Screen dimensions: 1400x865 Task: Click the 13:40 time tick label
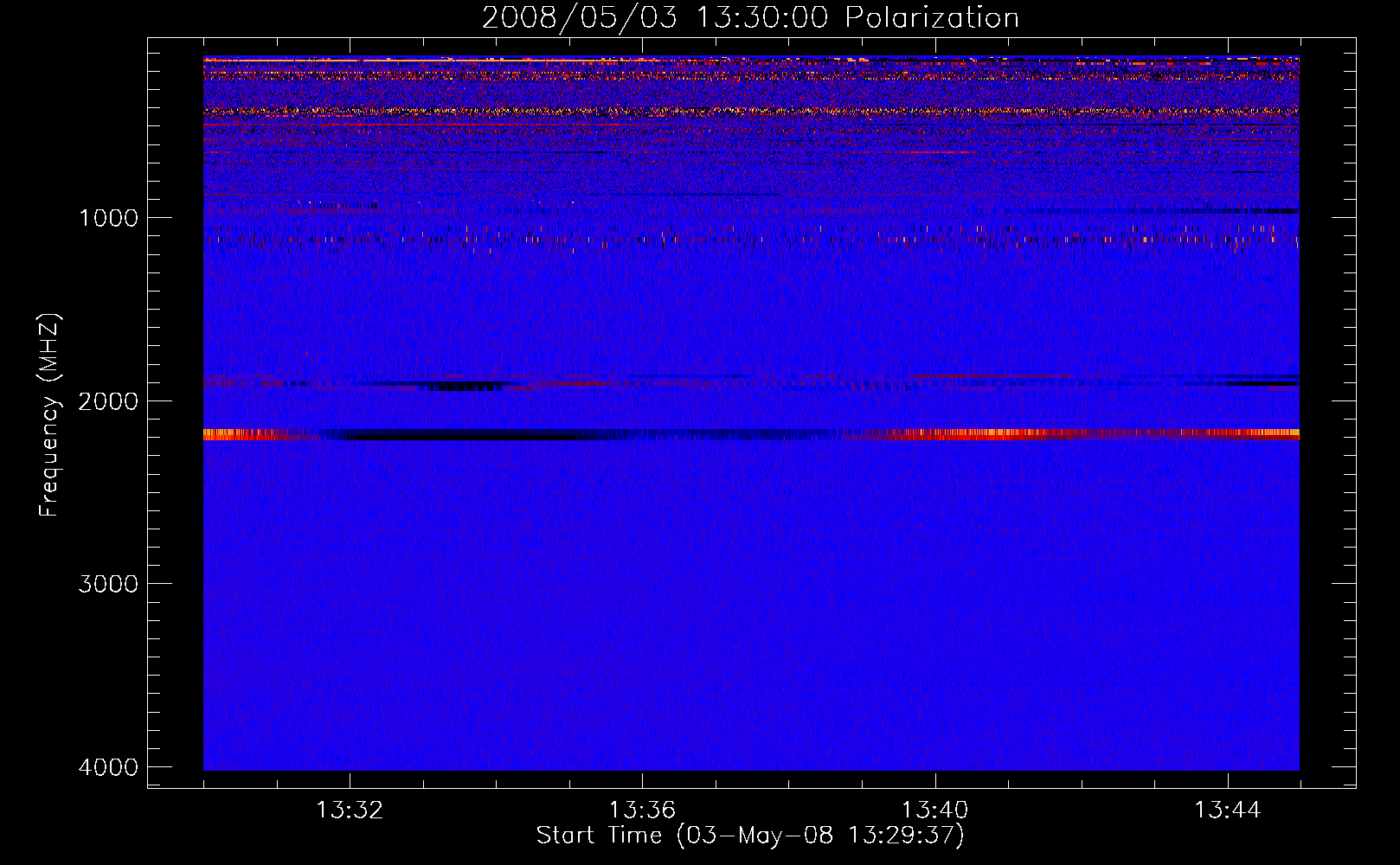coord(934,811)
